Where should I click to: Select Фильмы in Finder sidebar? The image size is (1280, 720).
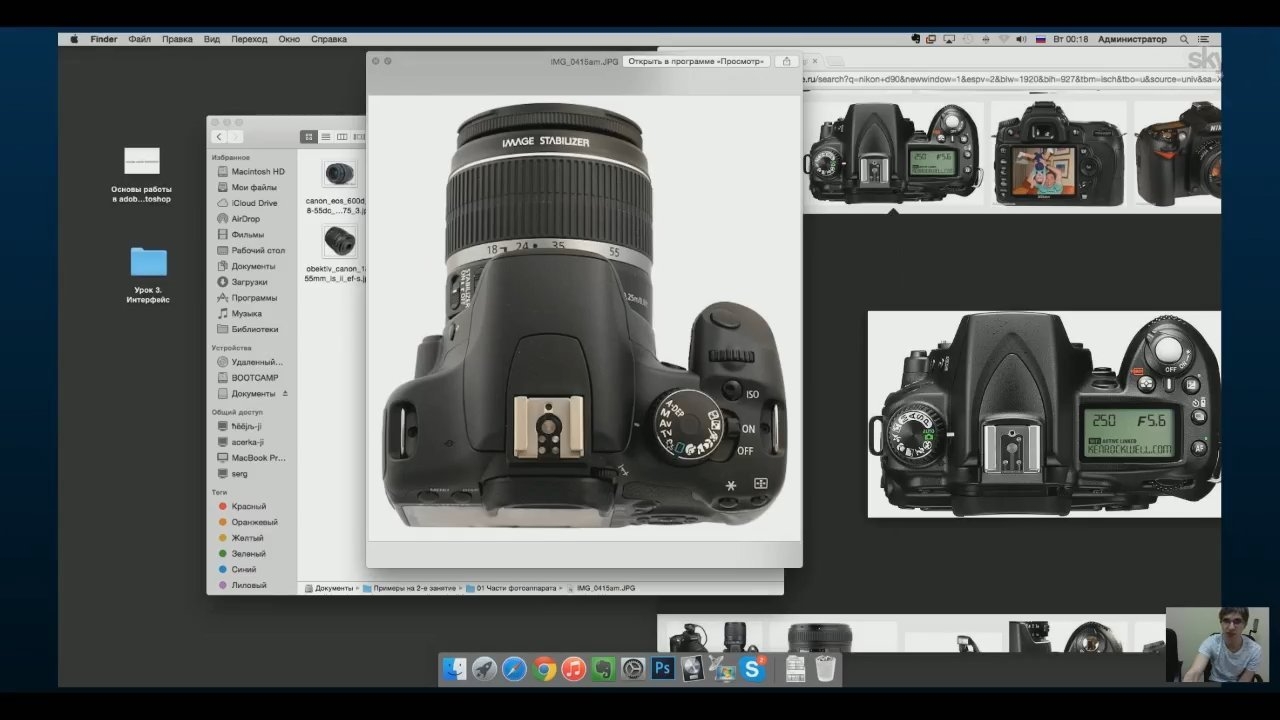point(241,234)
